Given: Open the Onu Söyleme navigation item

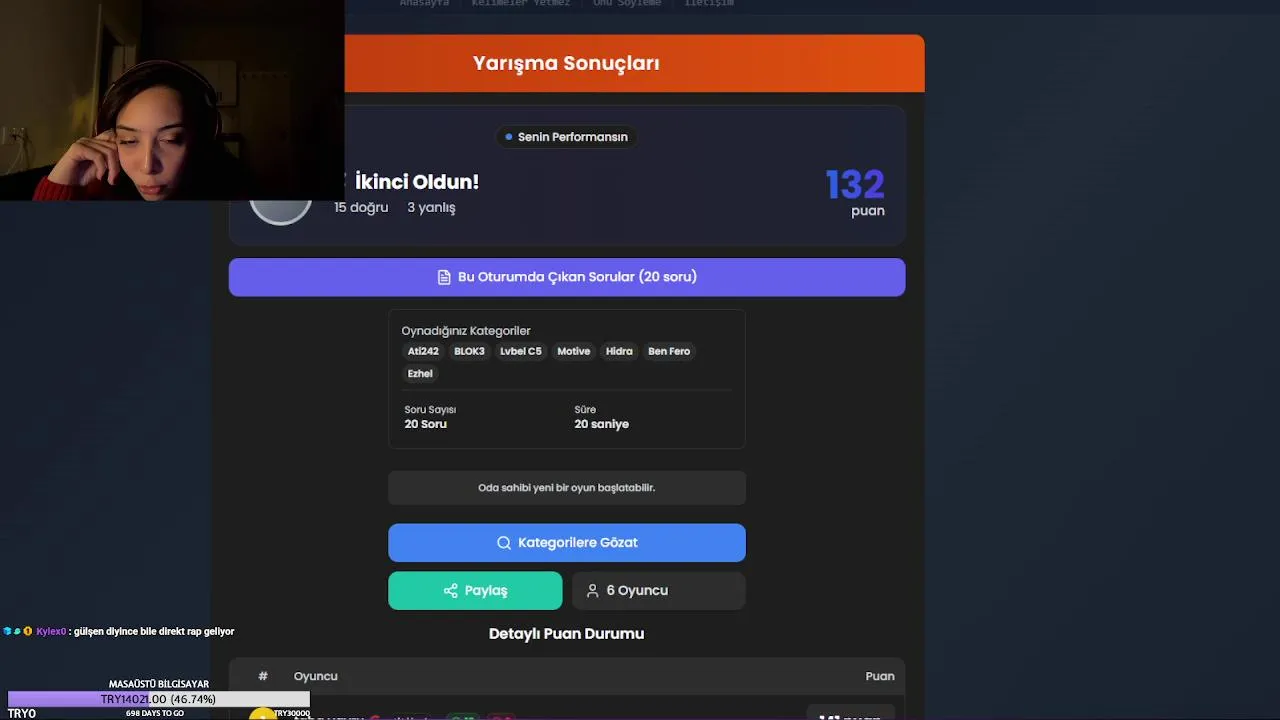Looking at the screenshot, I should pos(627,3).
